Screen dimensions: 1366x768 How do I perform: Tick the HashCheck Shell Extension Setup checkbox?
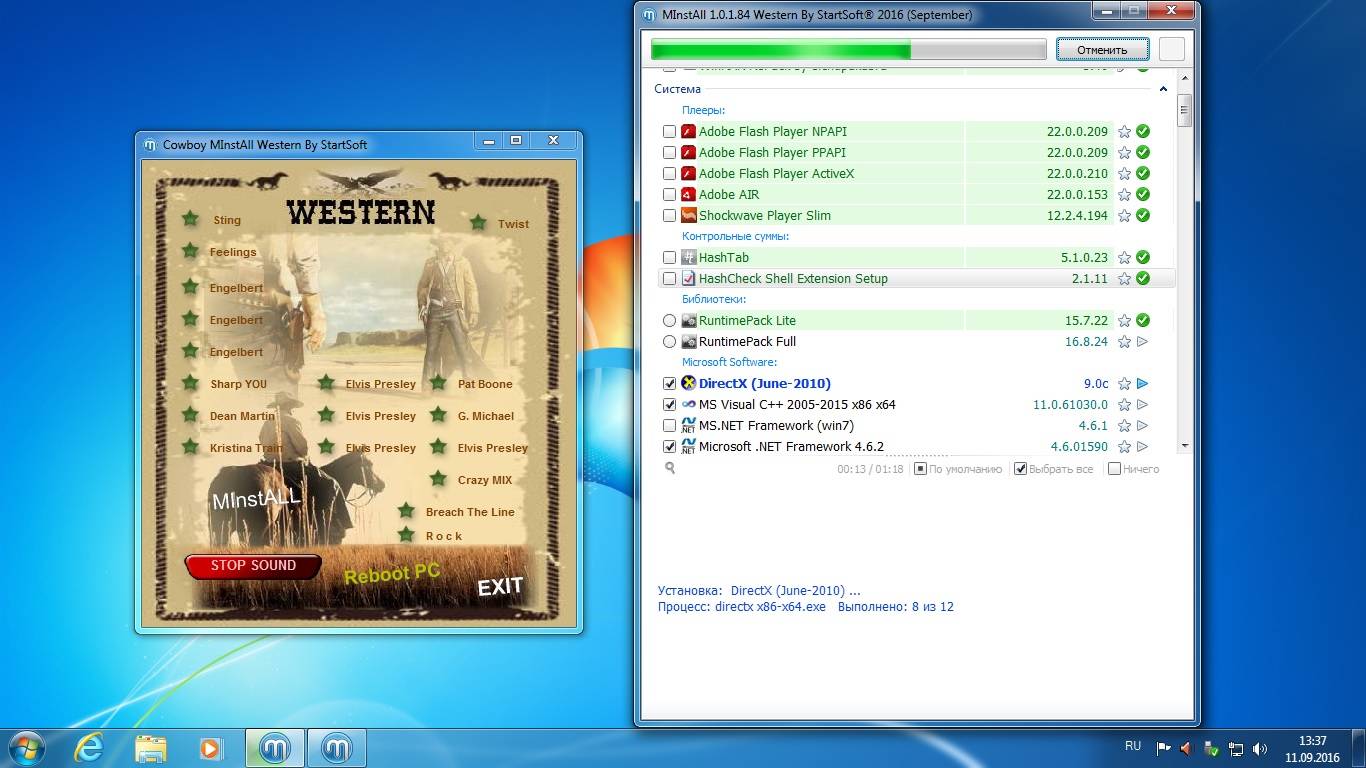[670, 278]
